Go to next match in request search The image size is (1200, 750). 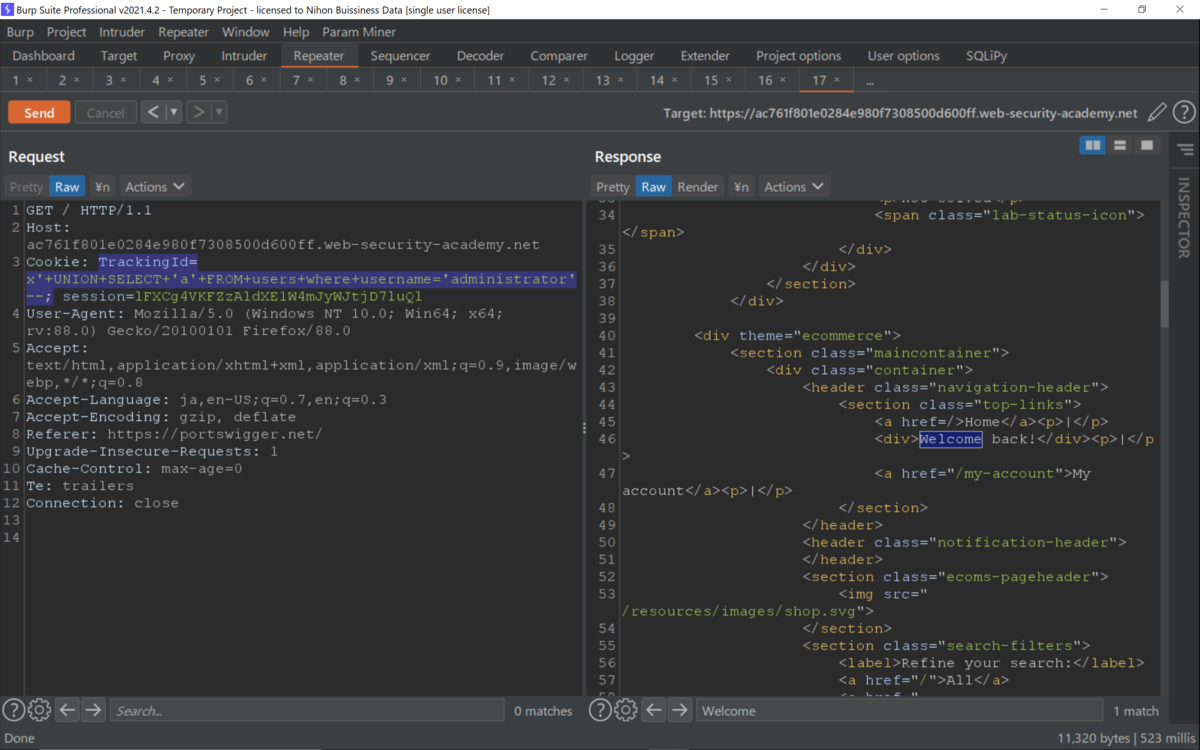pos(93,710)
